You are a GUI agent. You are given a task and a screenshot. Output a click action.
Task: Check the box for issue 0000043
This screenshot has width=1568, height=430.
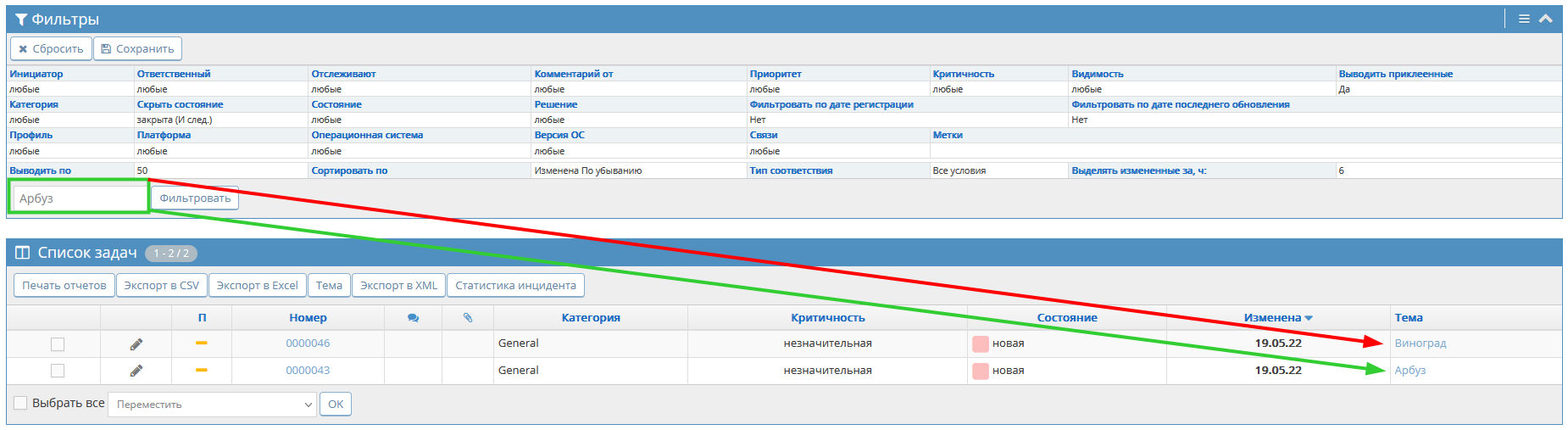[x=58, y=371]
